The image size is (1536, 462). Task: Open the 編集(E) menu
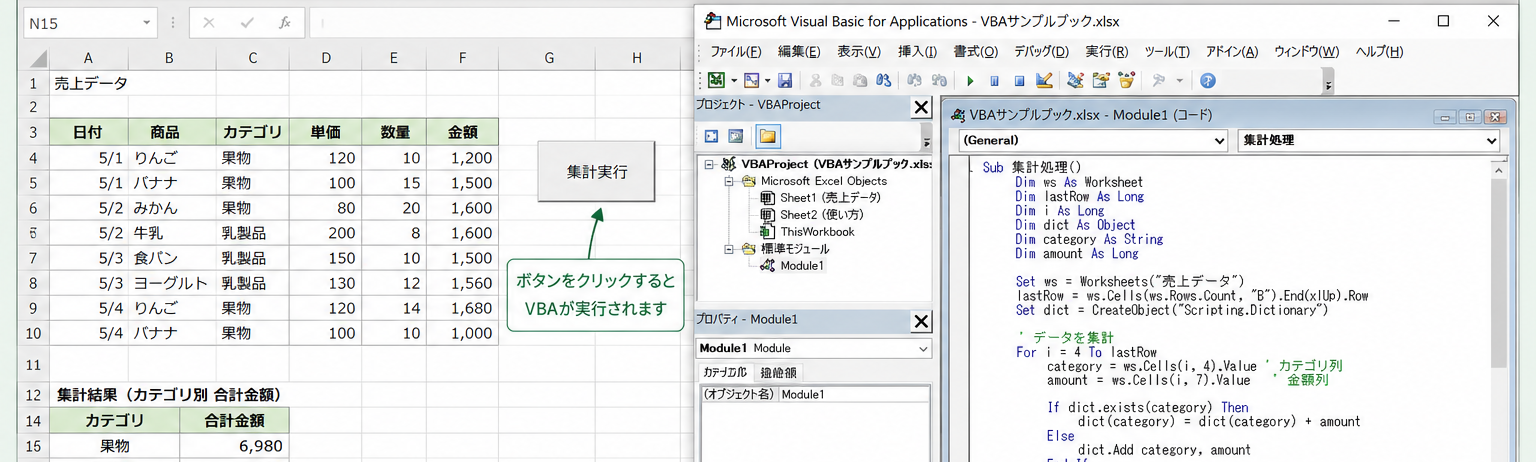[x=799, y=52]
